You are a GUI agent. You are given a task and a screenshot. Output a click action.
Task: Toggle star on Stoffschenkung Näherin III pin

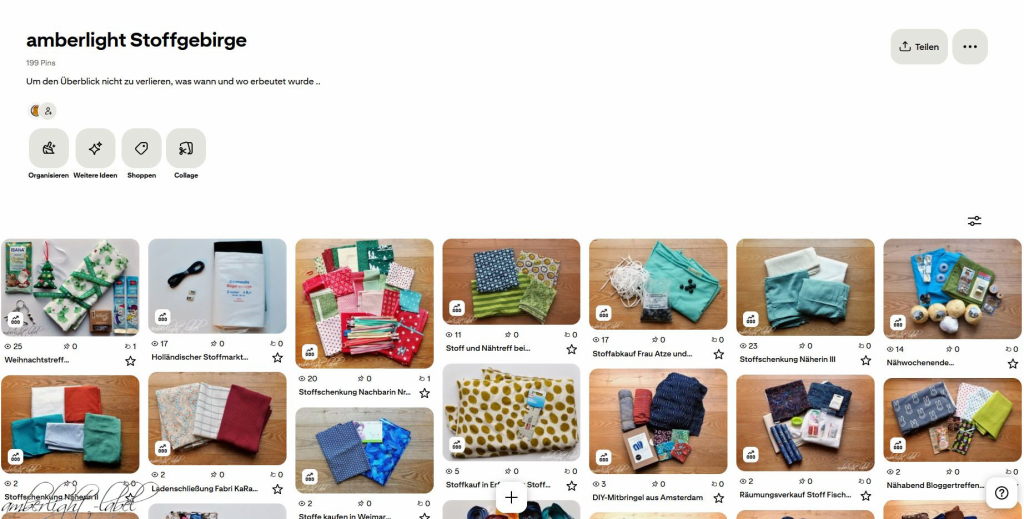pyautogui.click(x=866, y=360)
